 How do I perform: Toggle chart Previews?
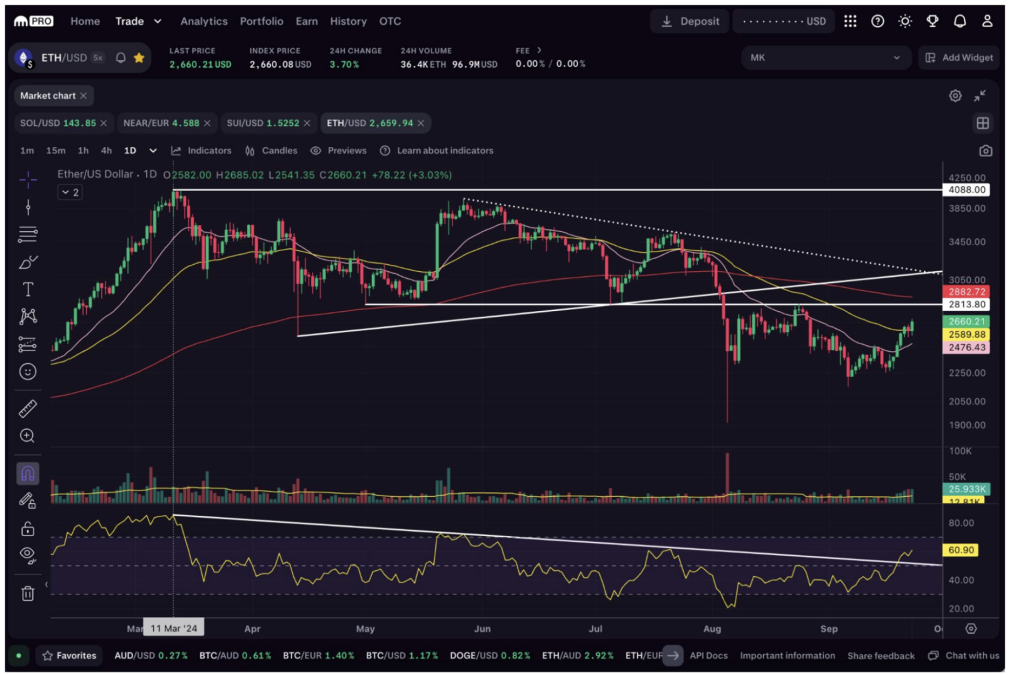338,151
